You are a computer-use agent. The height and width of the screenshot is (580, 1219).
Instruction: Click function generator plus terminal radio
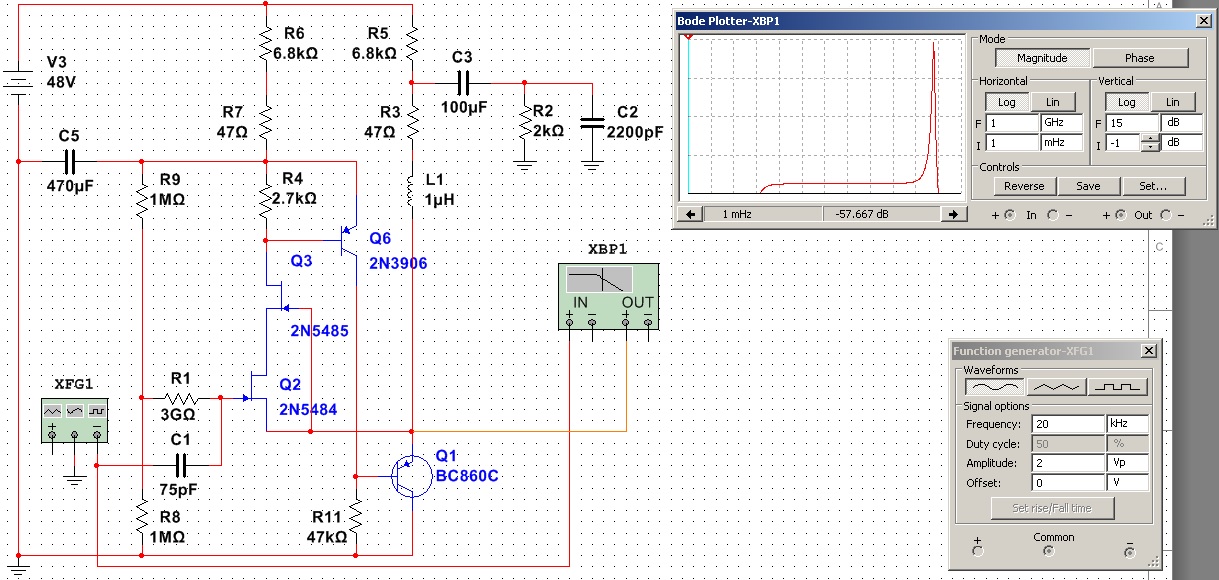pos(978,550)
